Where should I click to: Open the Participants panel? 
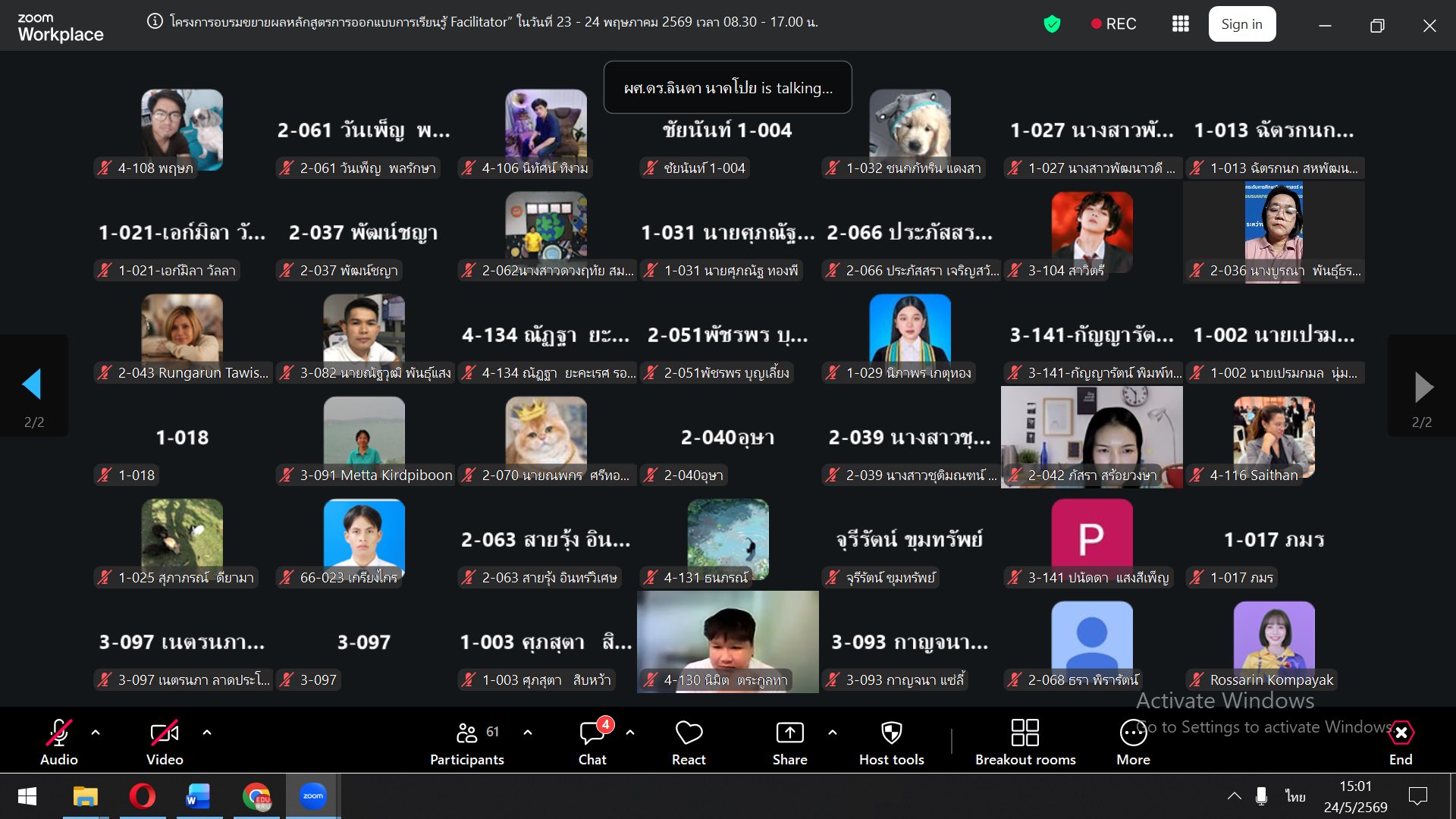[467, 742]
